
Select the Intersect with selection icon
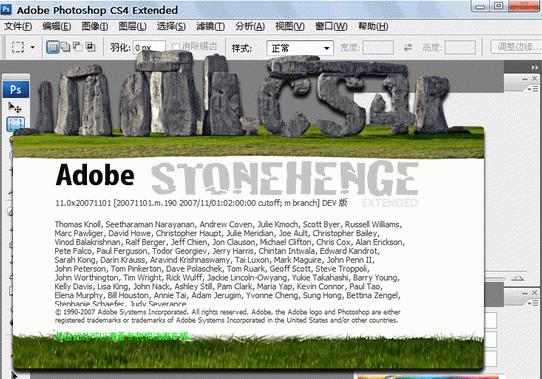pos(90,47)
